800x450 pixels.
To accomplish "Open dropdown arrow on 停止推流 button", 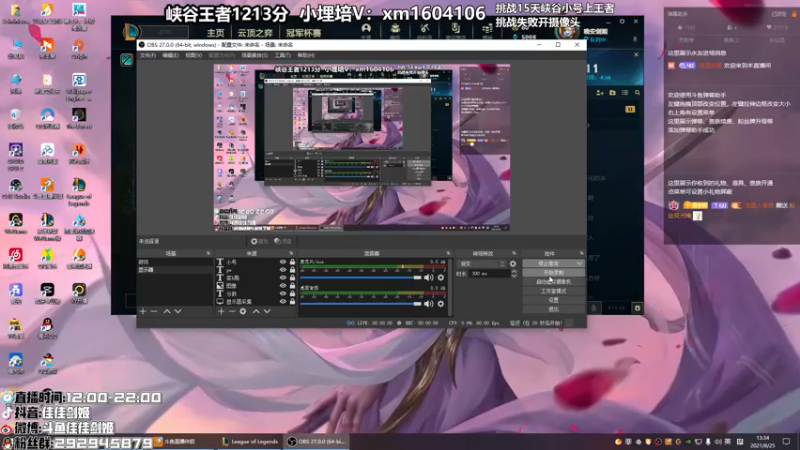I will pyautogui.click(x=579, y=263).
